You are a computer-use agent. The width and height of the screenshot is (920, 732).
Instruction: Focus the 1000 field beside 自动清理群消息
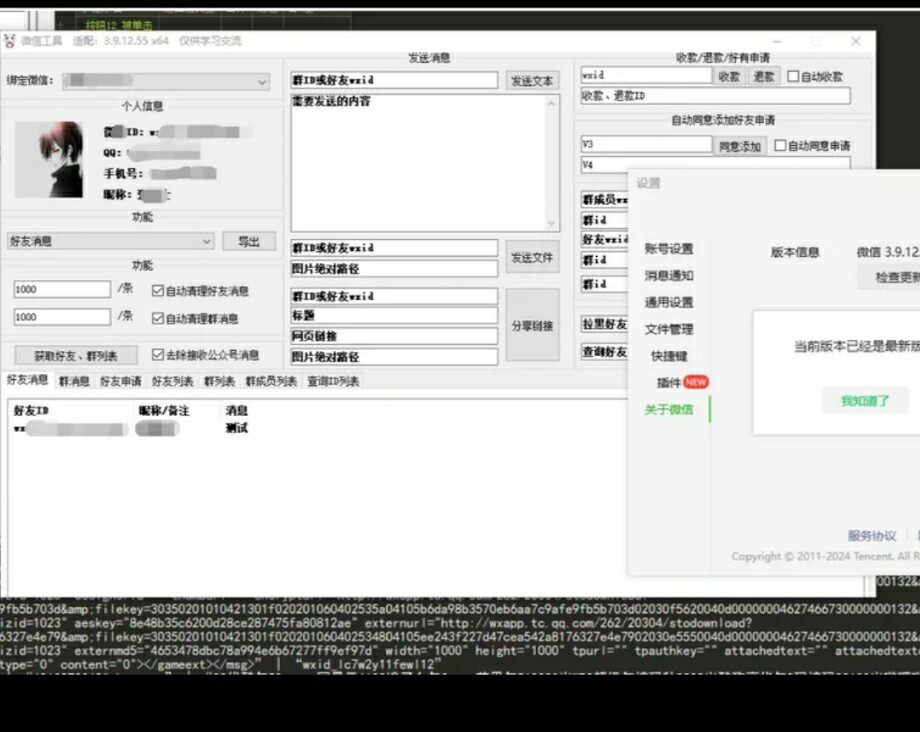(62, 317)
